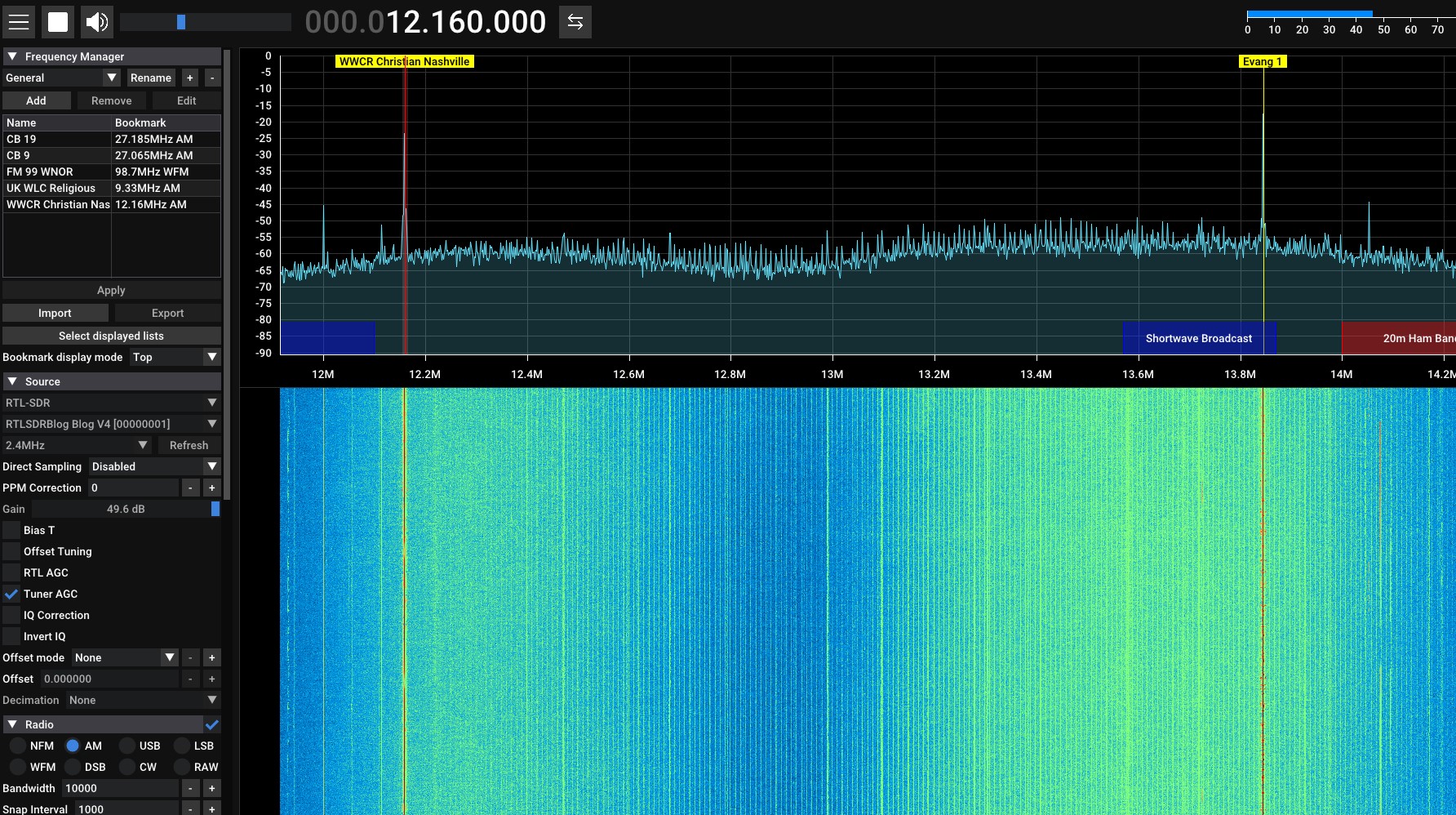Open the hamburger menu icon
The height and width of the screenshot is (815, 1456).
(19, 22)
